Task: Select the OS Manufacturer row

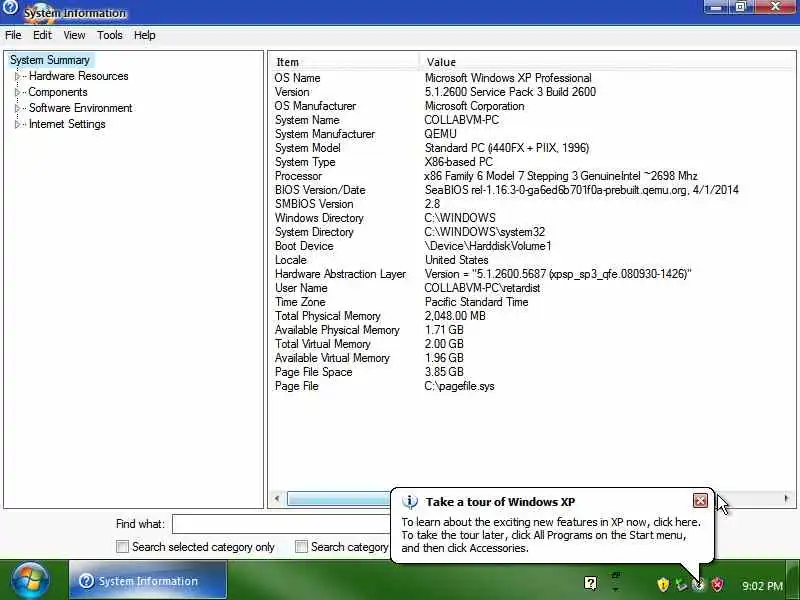Action: [532, 106]
